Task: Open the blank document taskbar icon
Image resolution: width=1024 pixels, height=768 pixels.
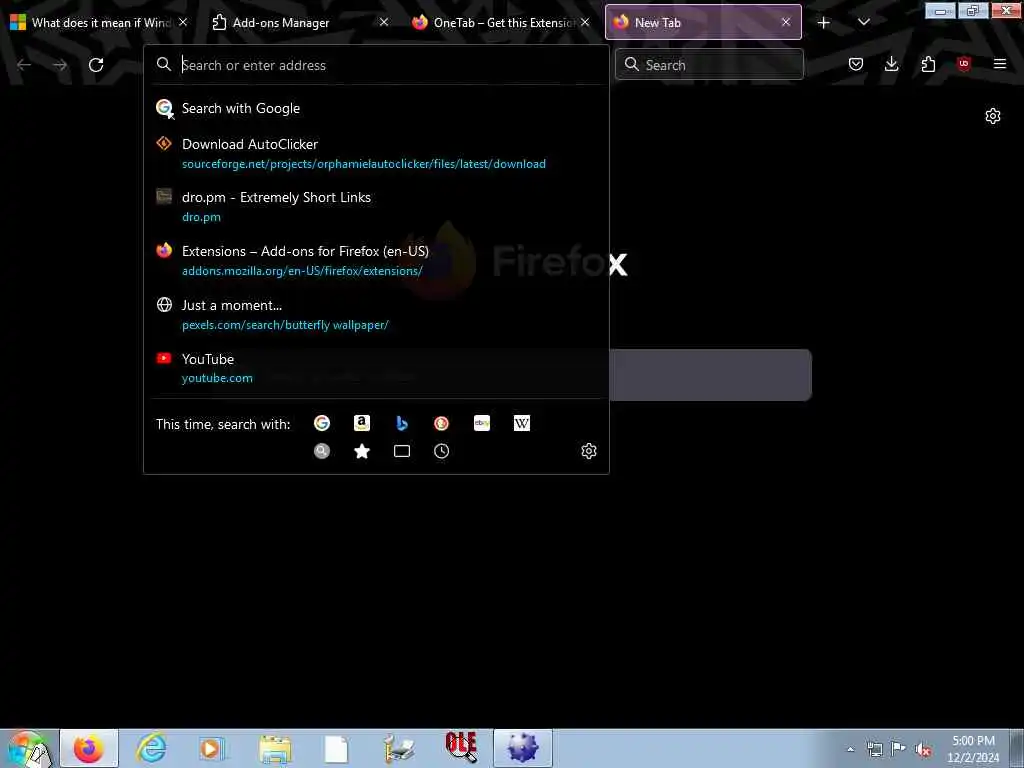Action: click(x=336, y=749)
